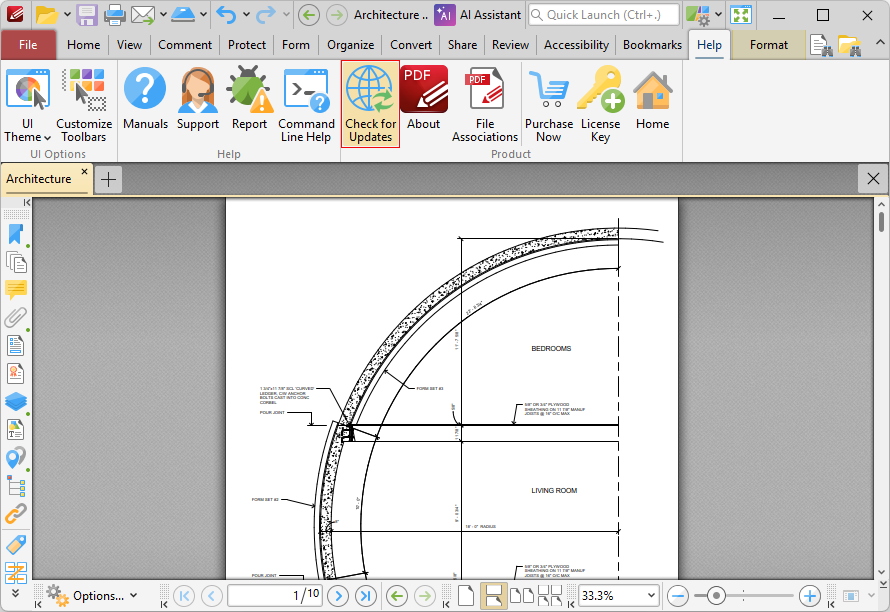Click Purchase Now cart icon

coord(548,105)
